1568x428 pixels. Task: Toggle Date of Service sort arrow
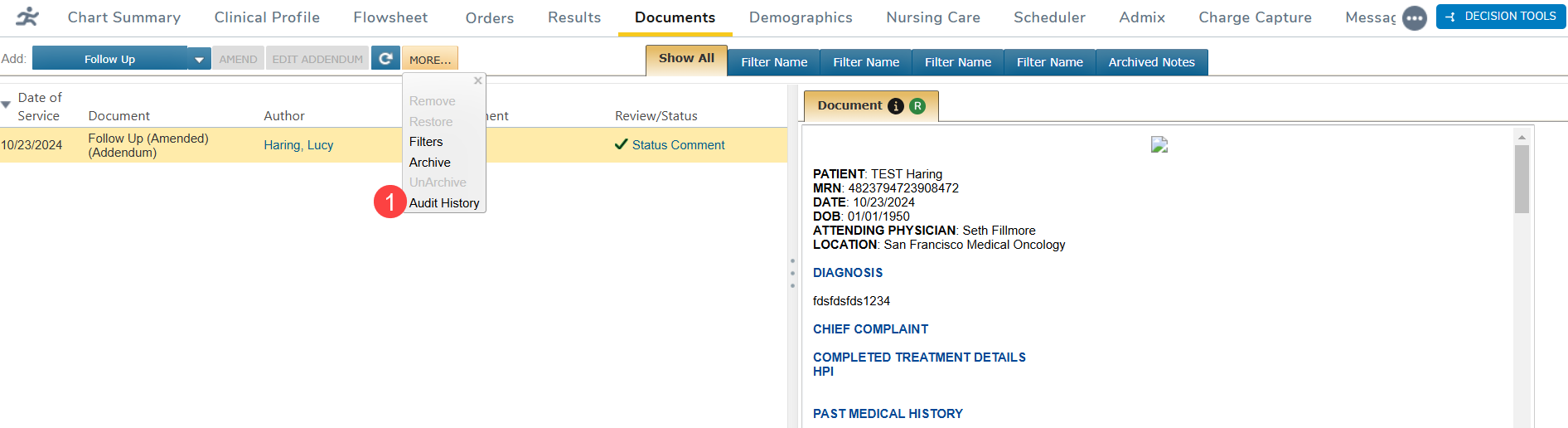point(6,105)
